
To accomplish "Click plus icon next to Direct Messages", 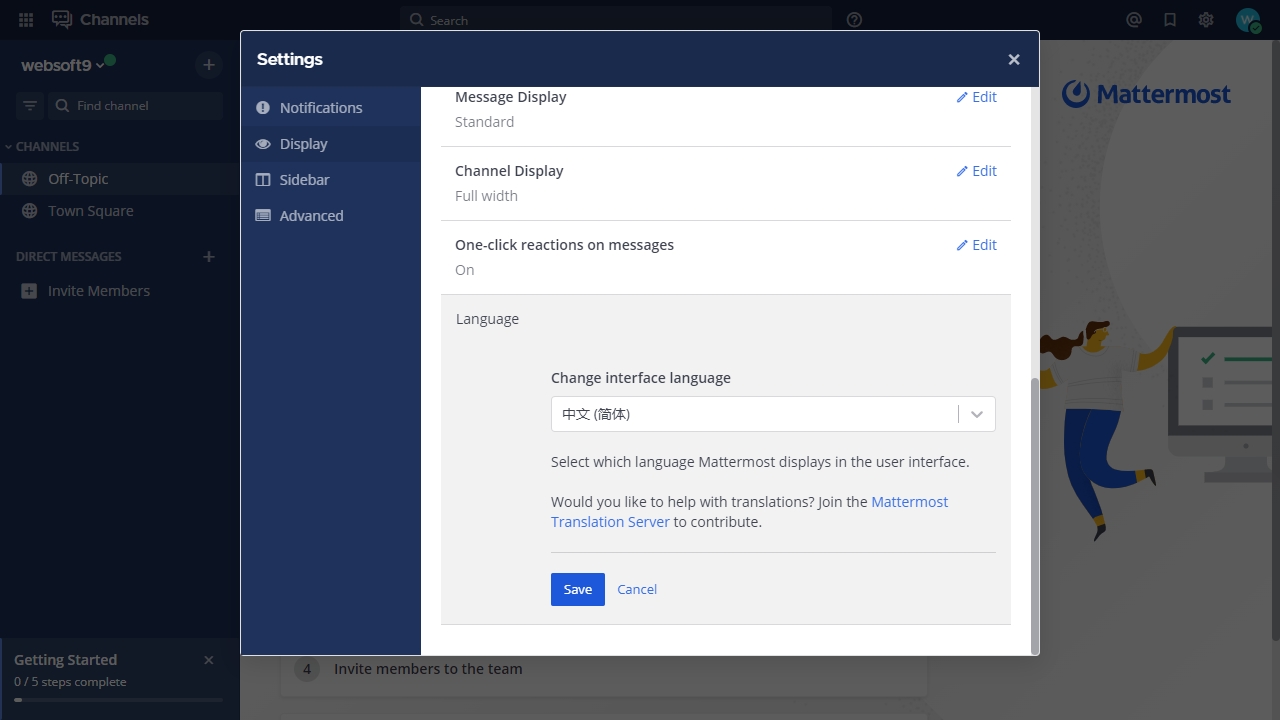I will [x=209, y=256].
